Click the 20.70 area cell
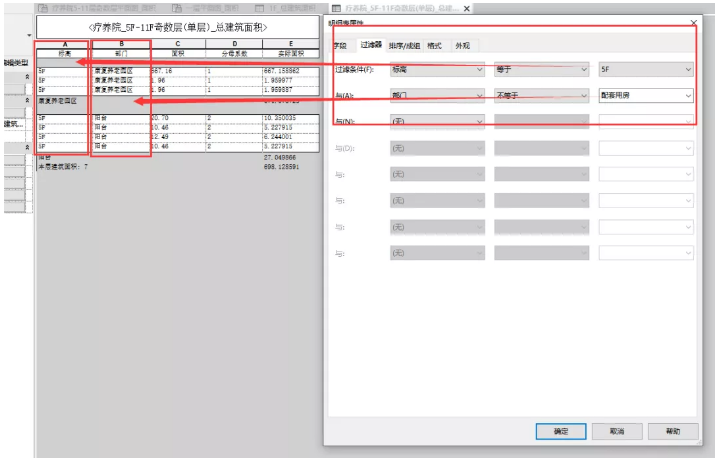720x460 pixels. click(178, 118)
